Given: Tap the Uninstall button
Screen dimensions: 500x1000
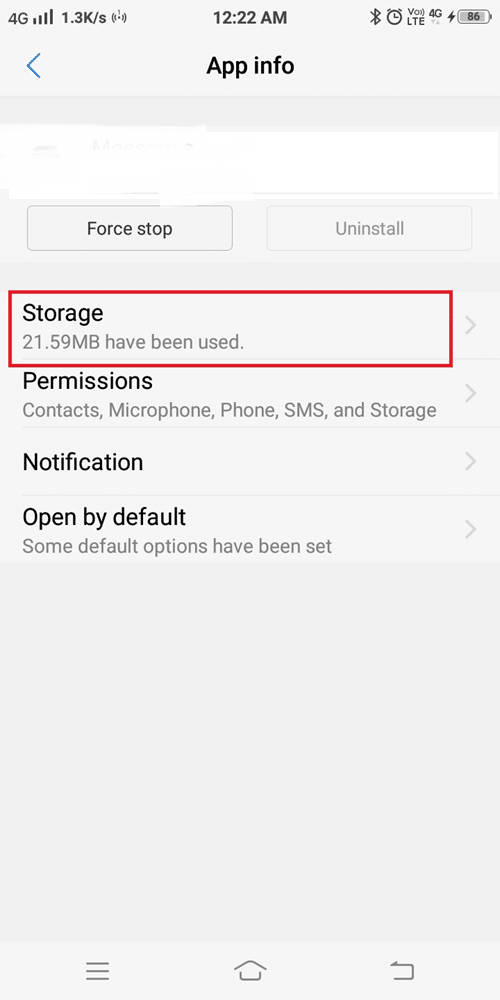Looking at the screenshot, I should point(369,228).
